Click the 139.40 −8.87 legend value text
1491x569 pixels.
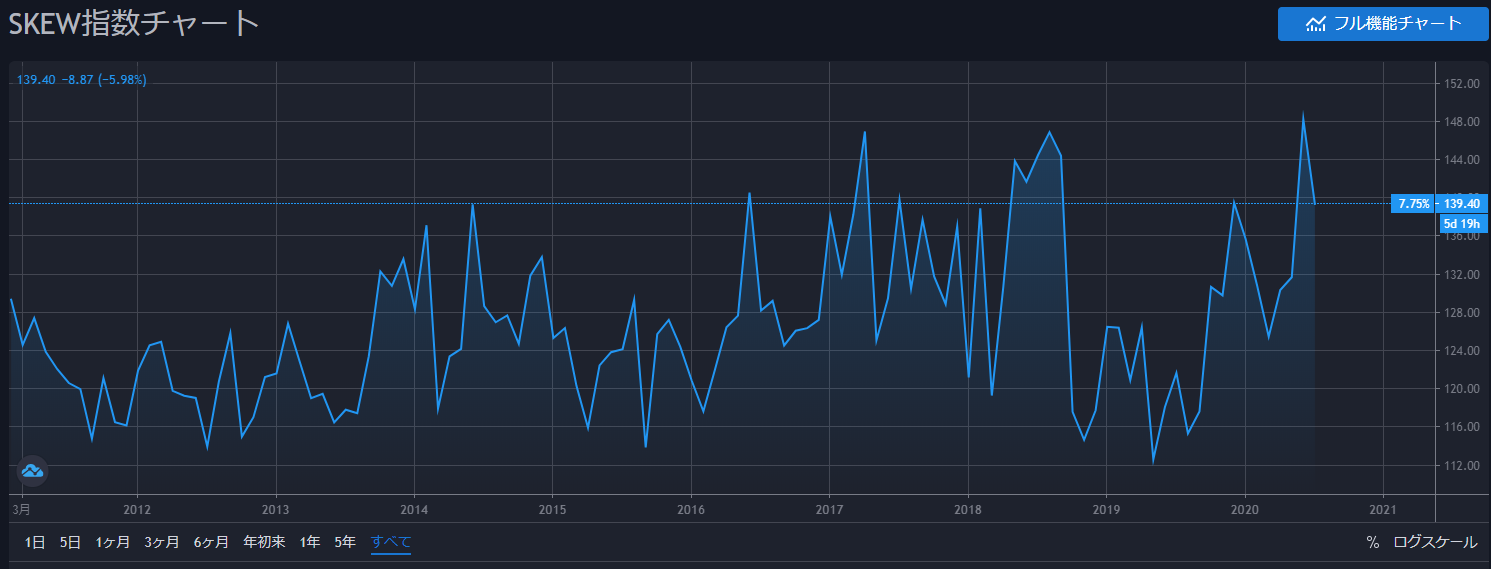82,80
